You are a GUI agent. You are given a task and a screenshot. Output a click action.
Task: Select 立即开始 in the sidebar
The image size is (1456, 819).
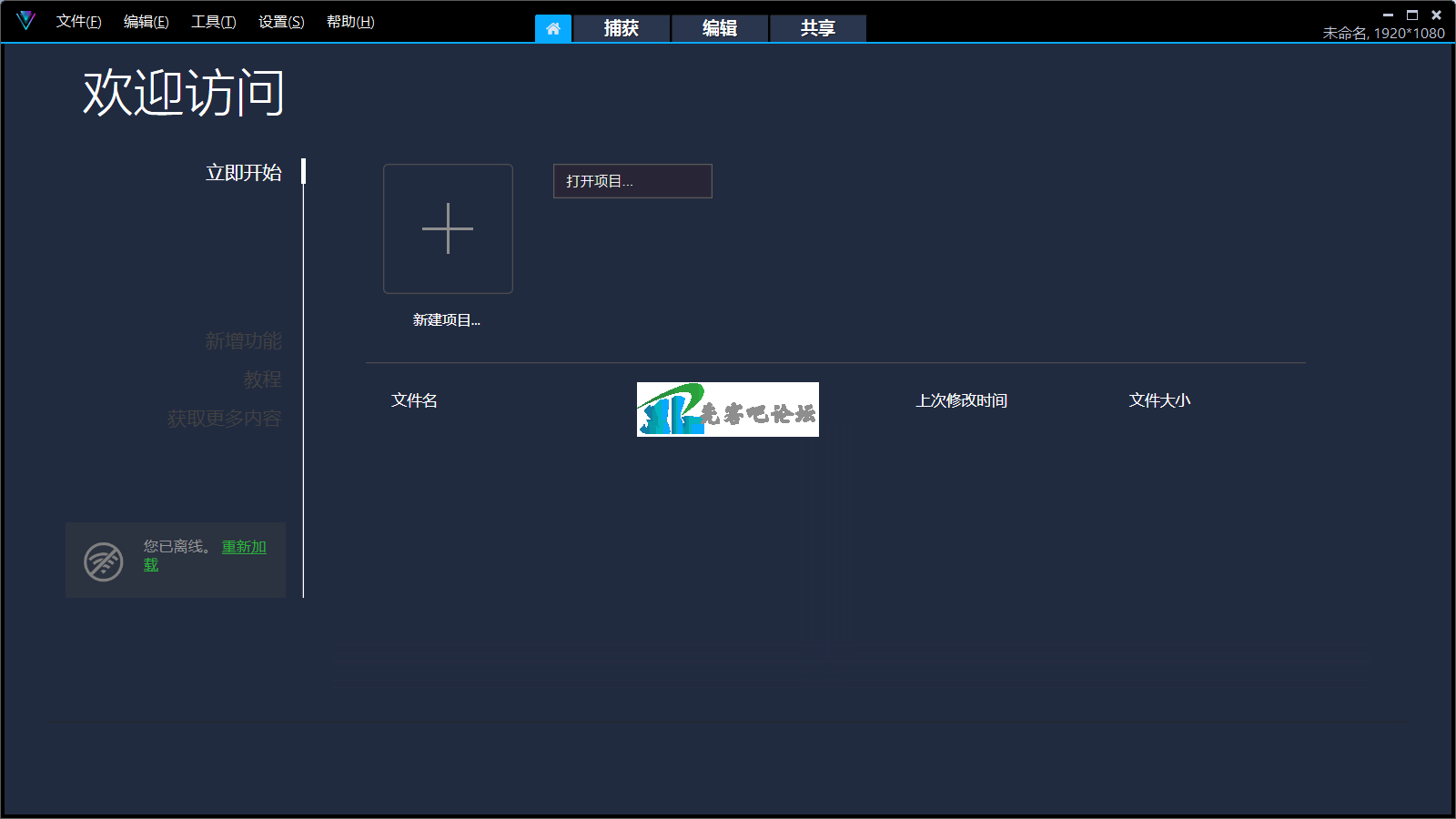243,173
